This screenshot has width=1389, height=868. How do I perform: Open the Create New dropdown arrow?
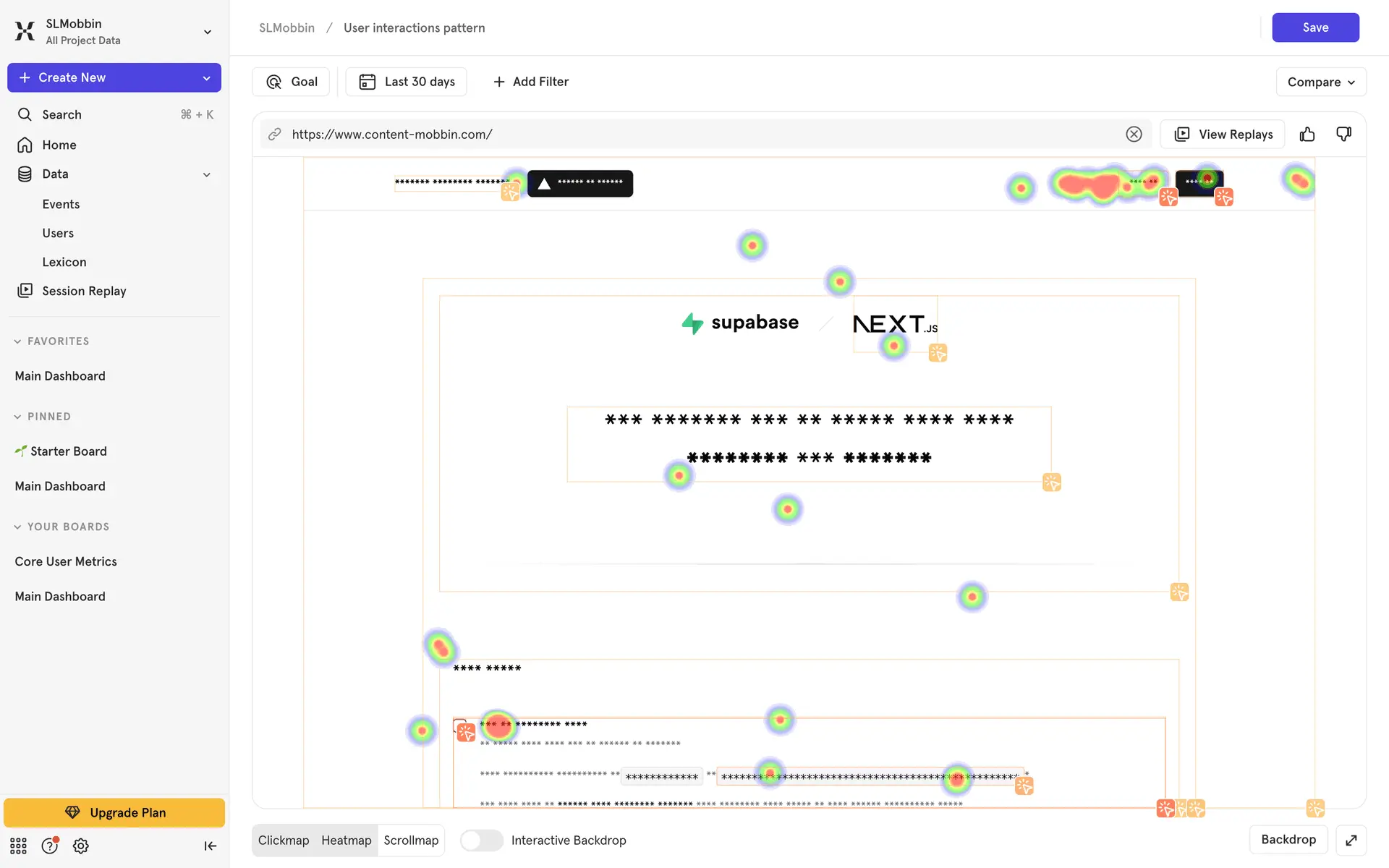click(206, 78)
